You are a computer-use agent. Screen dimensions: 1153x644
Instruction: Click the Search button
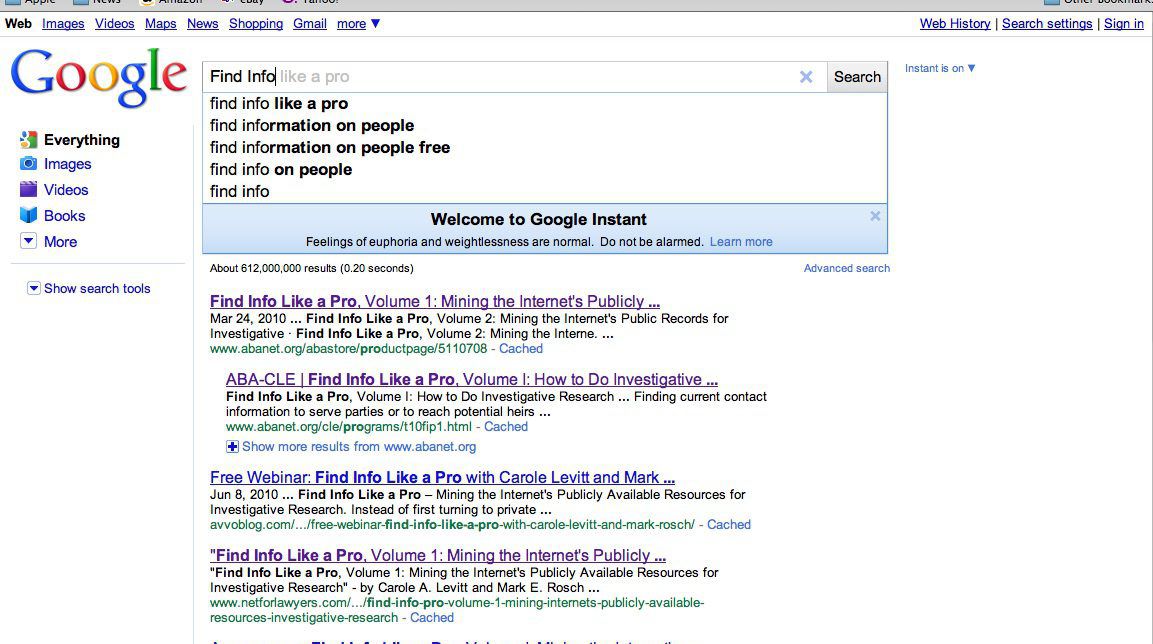click(857, 76)
